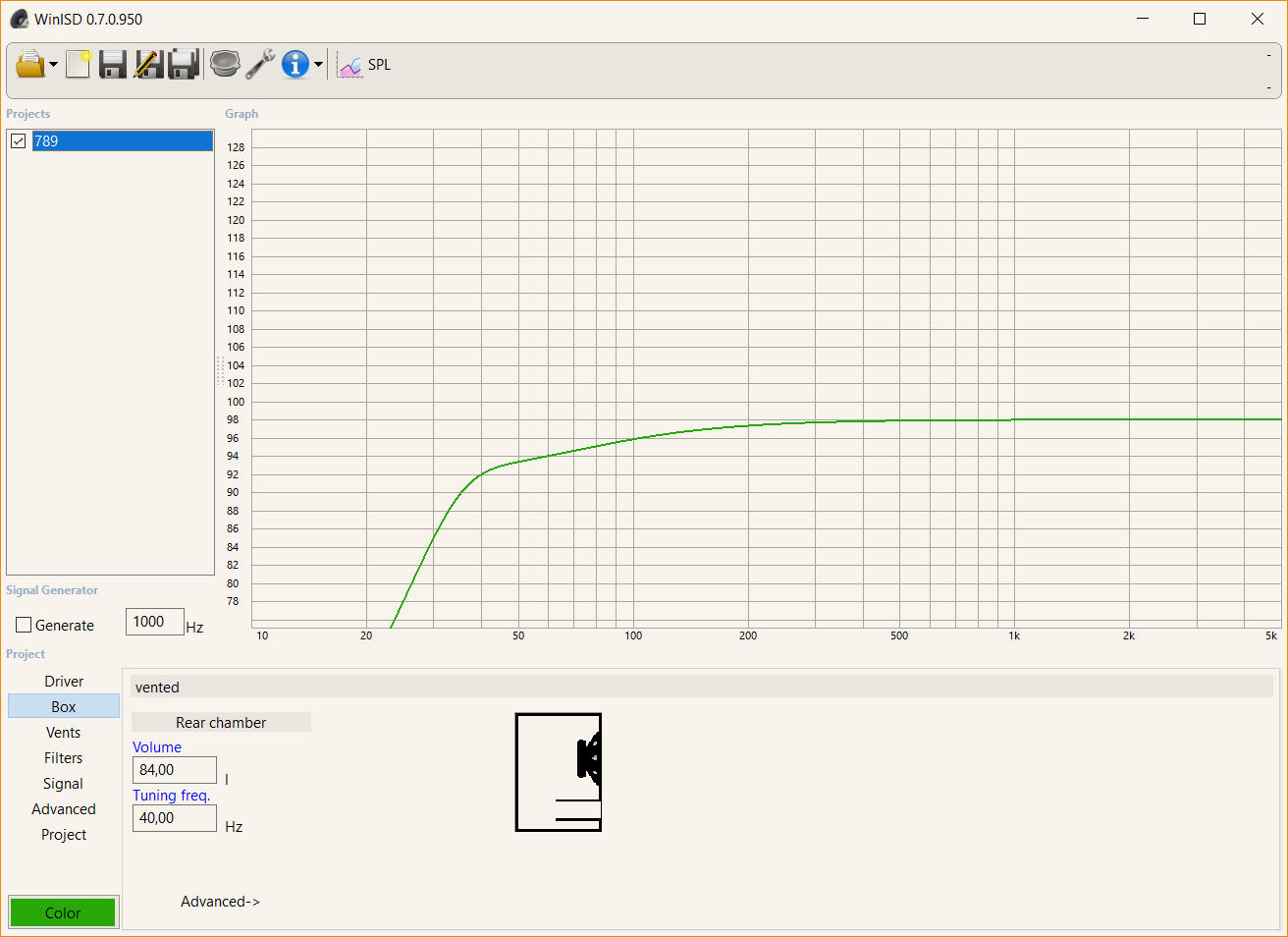The width and height of the screenshot is (1288, 937).
Task: Uncheck the 789 project checkbox
Action: 19,141
